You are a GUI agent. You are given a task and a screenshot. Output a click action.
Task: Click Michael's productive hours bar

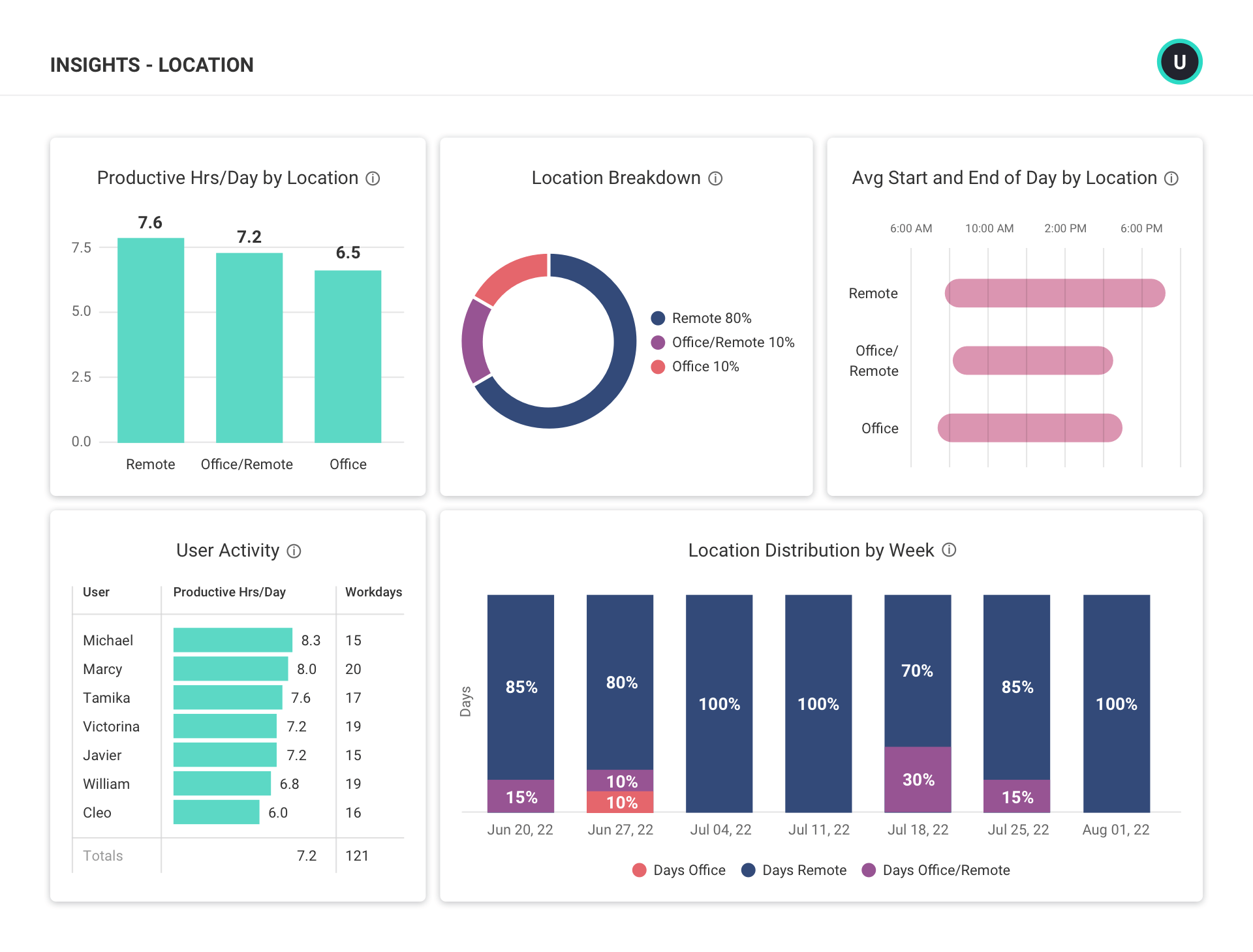233,640
